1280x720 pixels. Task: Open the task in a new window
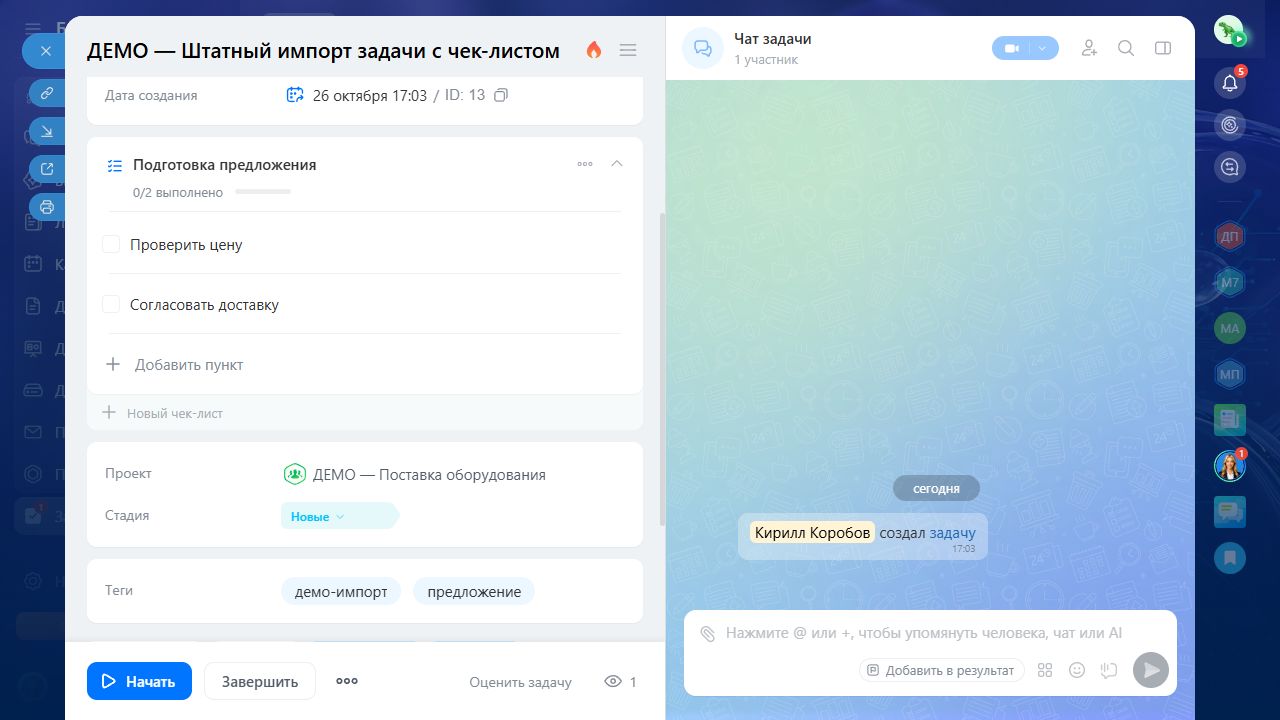(46, 169)
